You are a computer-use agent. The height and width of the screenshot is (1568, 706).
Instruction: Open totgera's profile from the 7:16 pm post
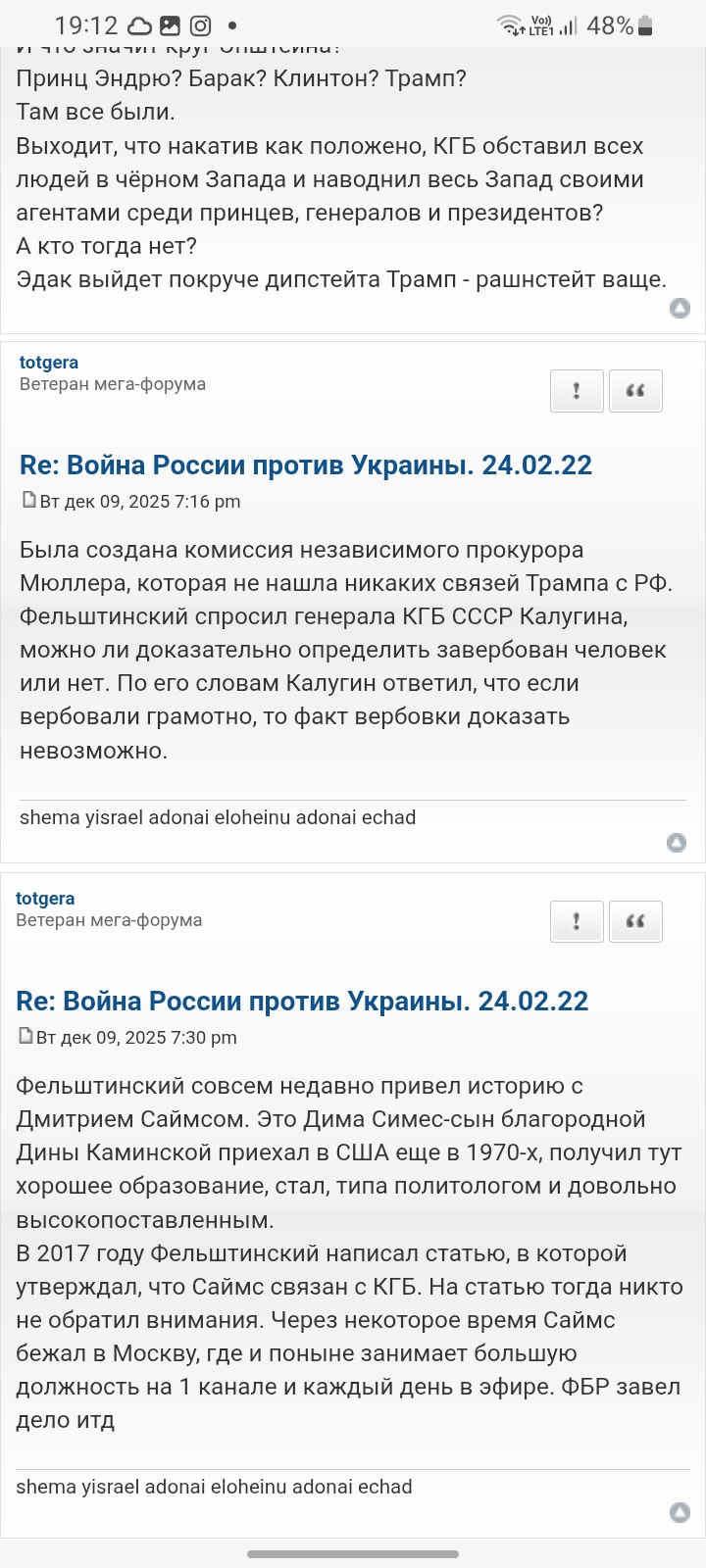[49, 363]
